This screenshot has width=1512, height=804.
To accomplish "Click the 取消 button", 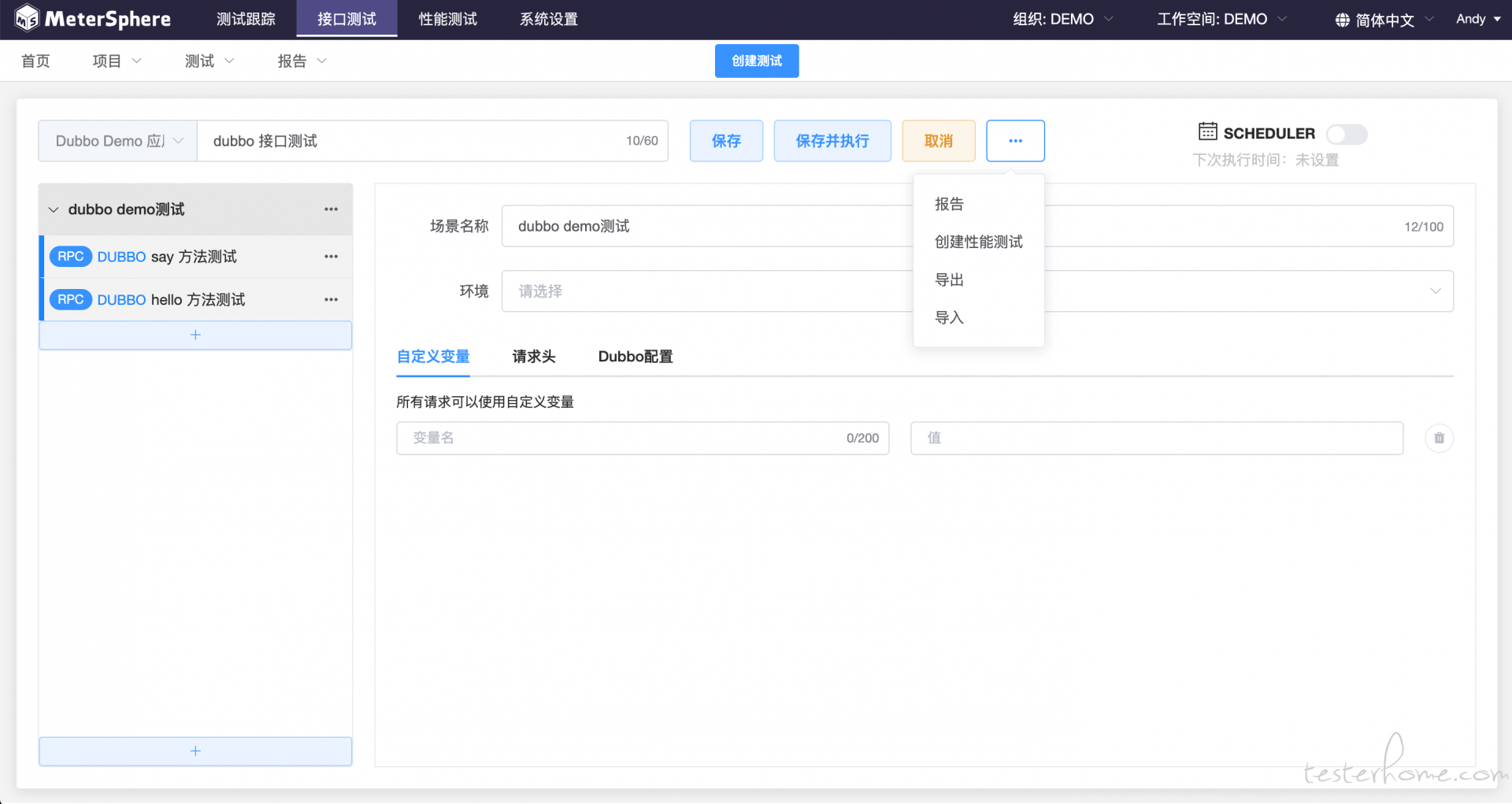I will tap(939, 141).
